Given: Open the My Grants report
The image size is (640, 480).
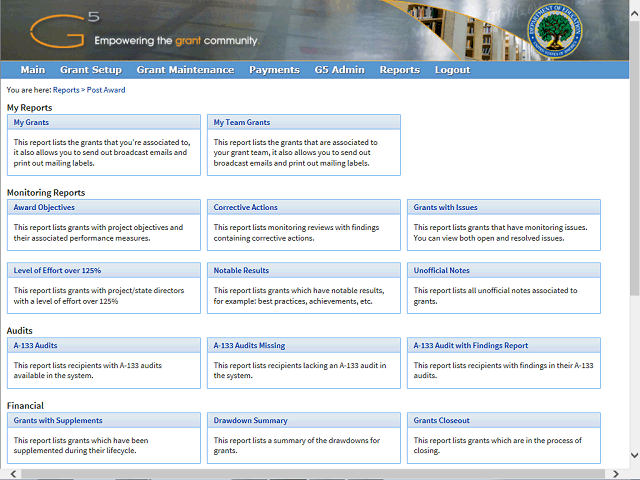Looking at the screenshot, I should 31,122.
